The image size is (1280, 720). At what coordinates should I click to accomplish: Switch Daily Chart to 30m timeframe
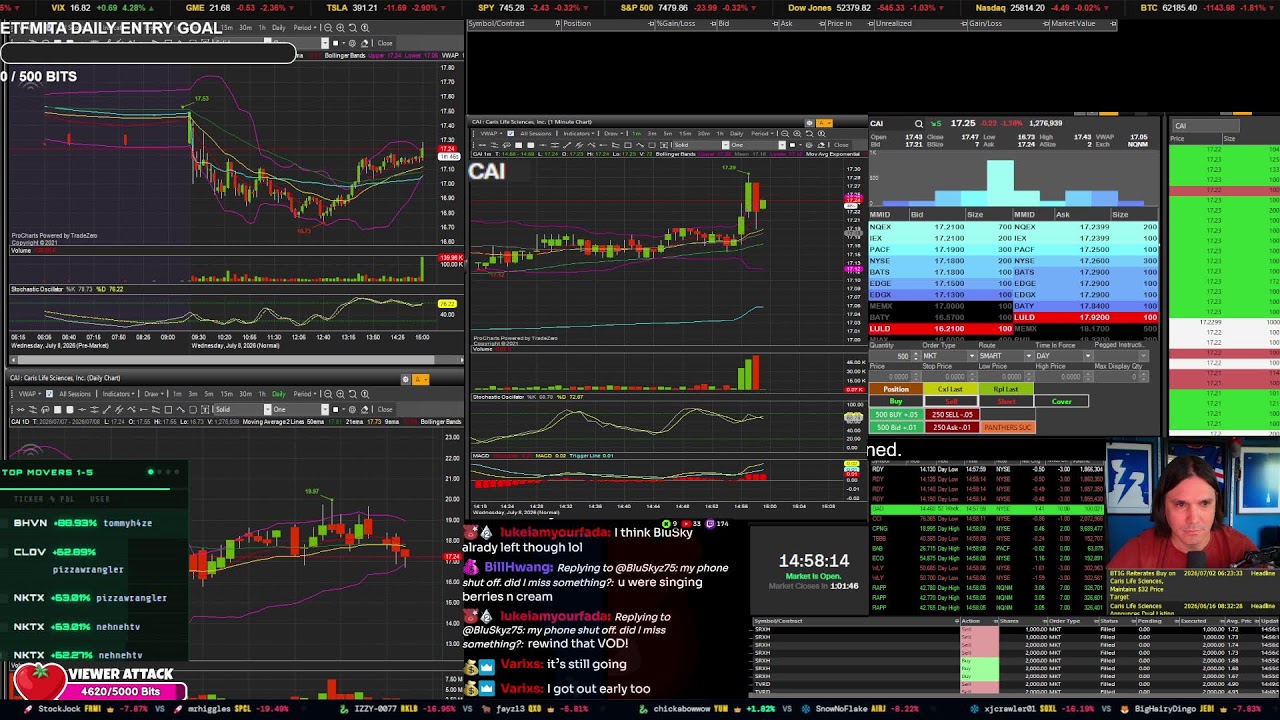coord(245,394)
